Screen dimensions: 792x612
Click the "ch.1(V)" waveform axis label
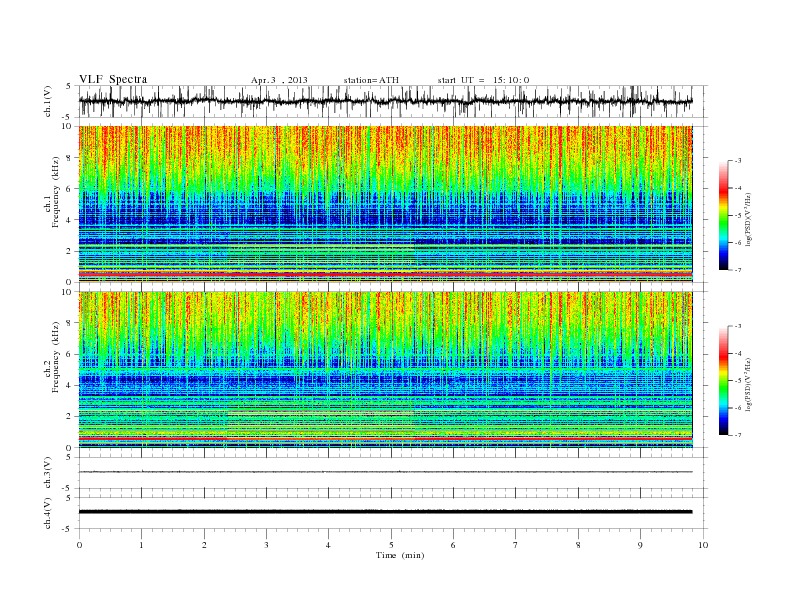[48, 101]
